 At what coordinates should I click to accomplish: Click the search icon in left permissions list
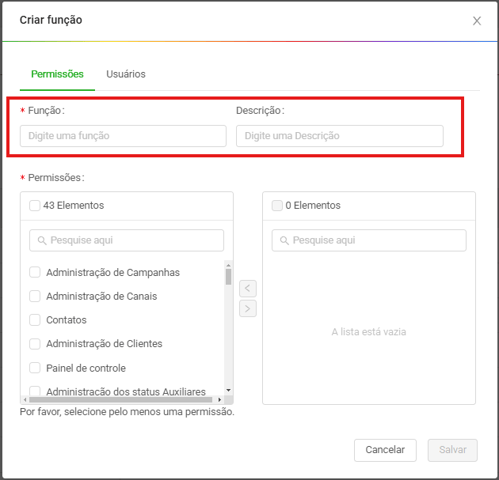(42, 240)
